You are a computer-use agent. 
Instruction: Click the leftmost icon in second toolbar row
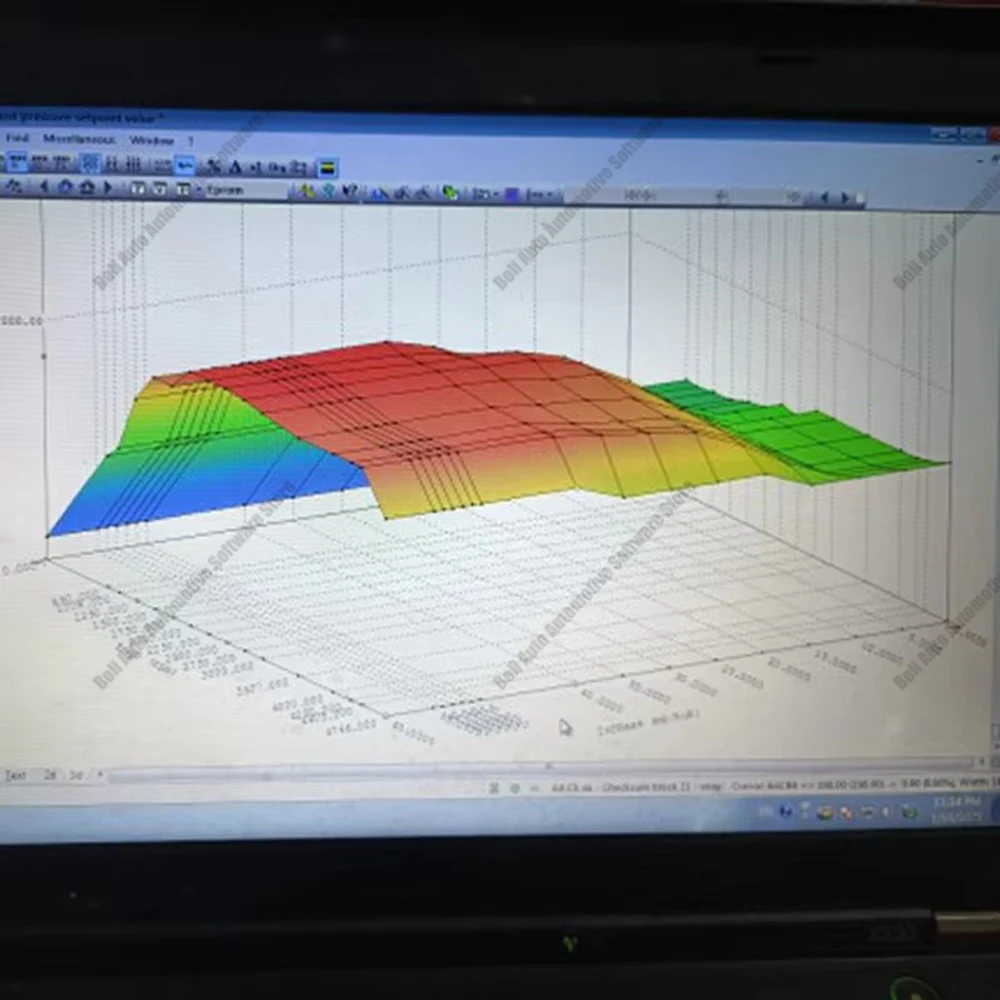click(x=13, y=186)
